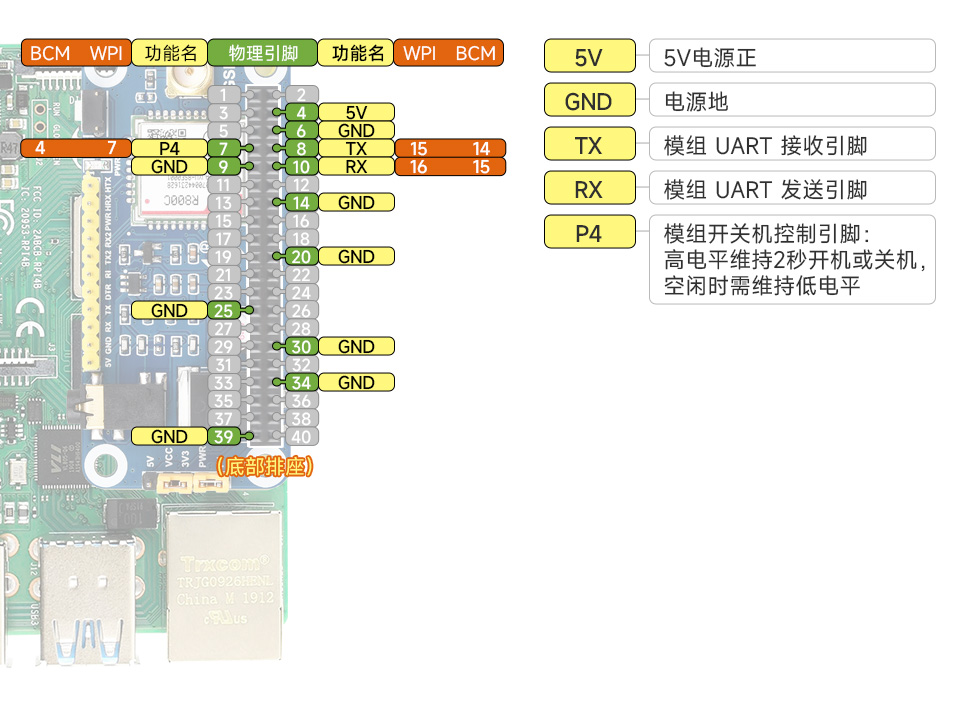
Task: Click the GND badge on pin 34
Action: tap(357, 382)
